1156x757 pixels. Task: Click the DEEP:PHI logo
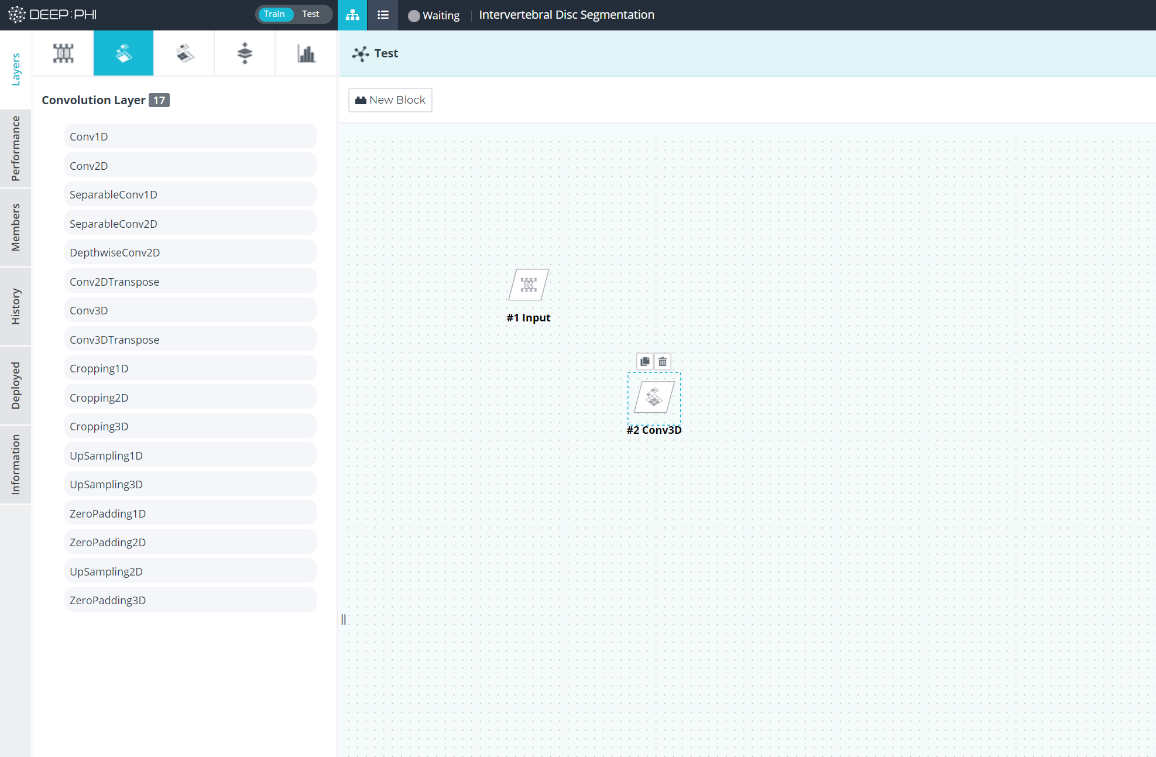point(52,14)
